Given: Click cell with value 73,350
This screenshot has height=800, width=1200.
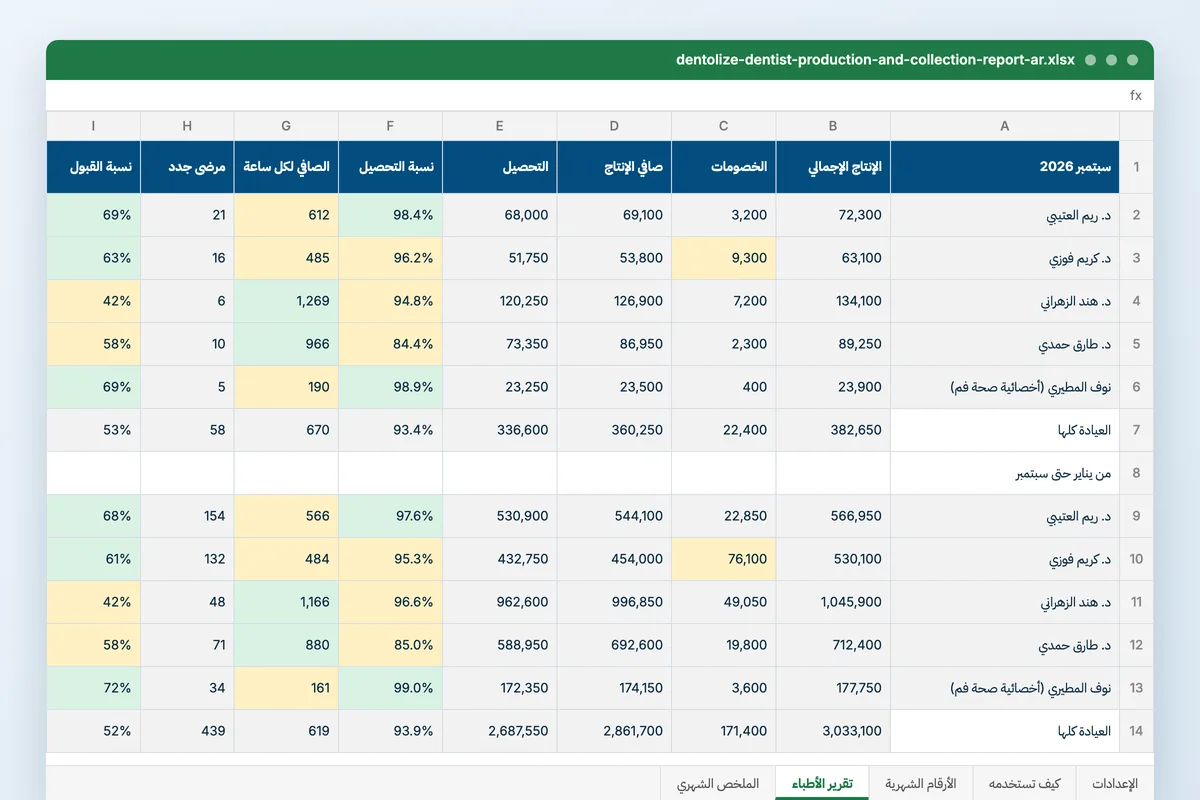Looking at the screenshot, I should click(x=500, y=344).
